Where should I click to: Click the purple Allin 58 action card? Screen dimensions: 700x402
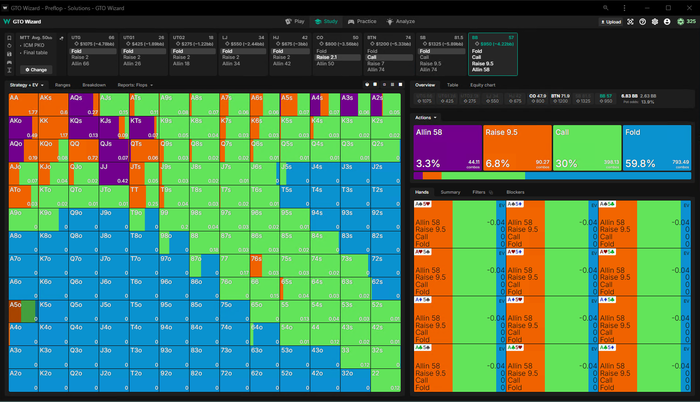coord(448,148)
